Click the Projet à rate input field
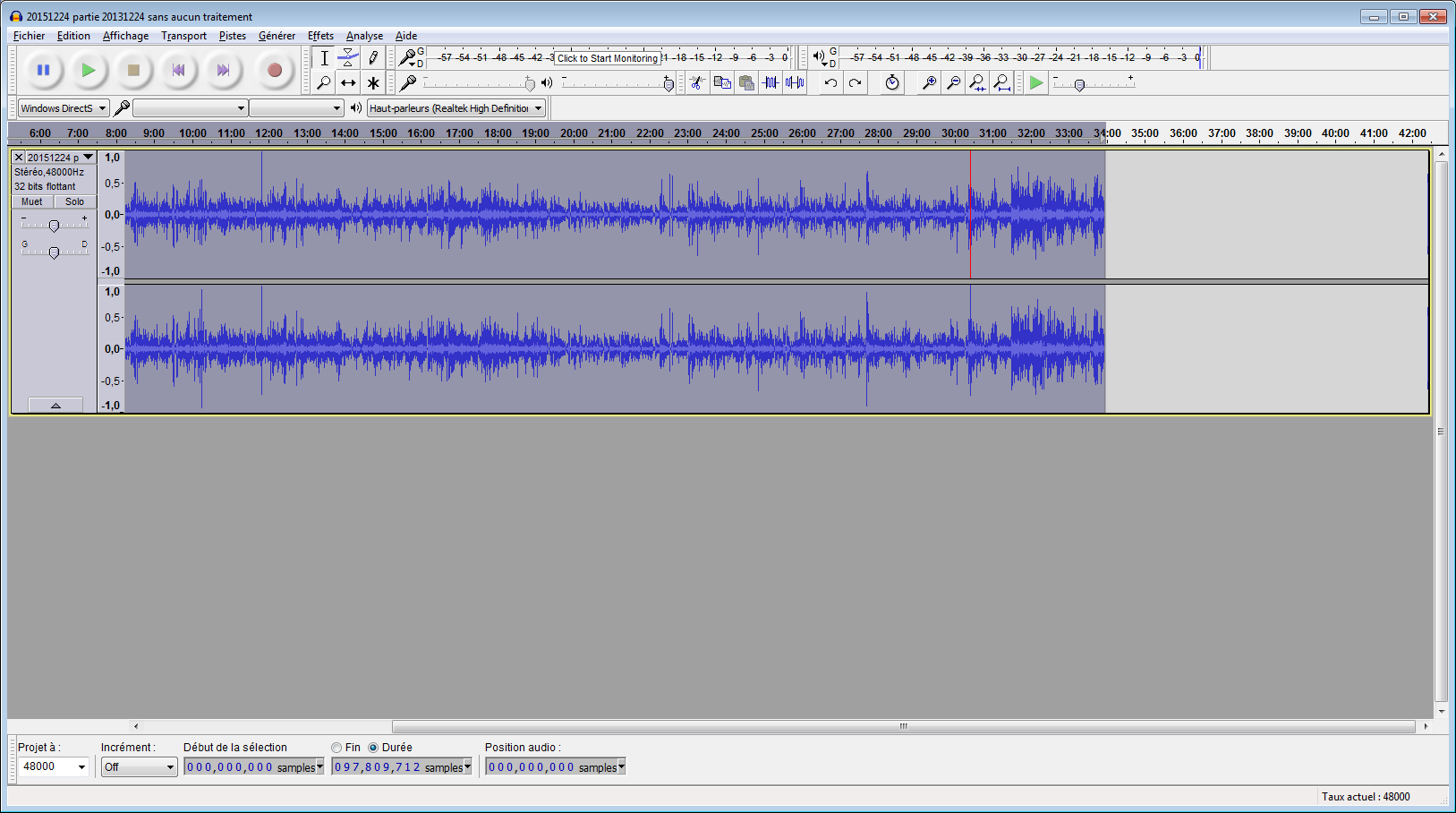 point(47,766)
